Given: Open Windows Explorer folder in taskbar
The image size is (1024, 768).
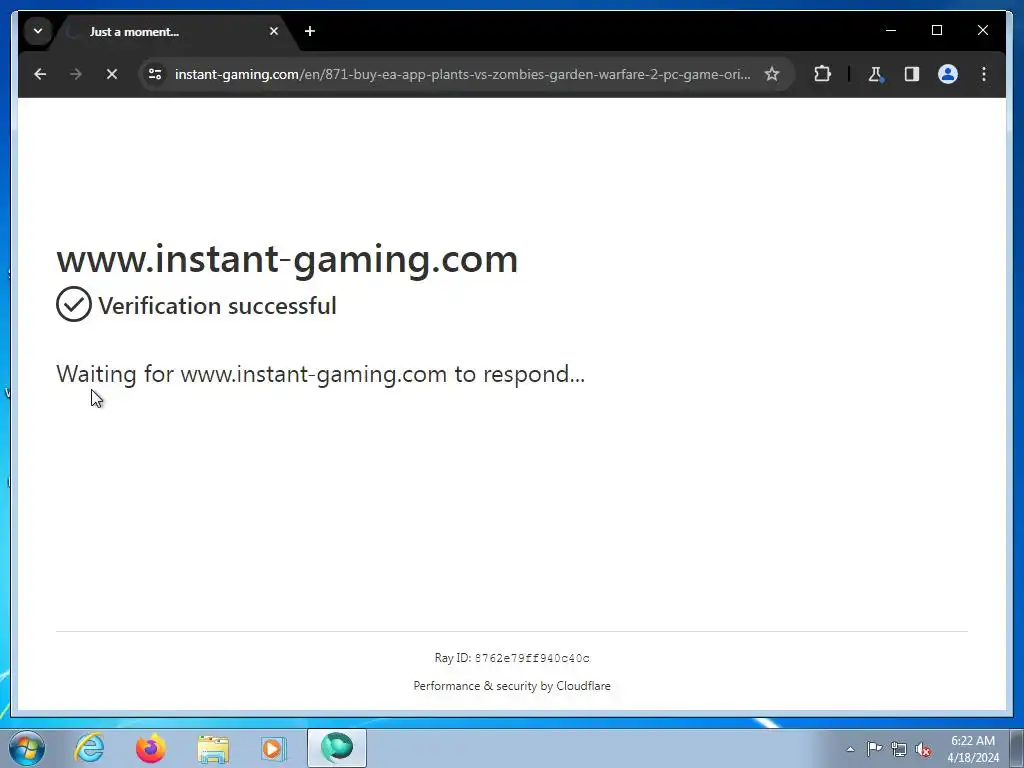Looking at the screenshot, I should tap(213, 748).
